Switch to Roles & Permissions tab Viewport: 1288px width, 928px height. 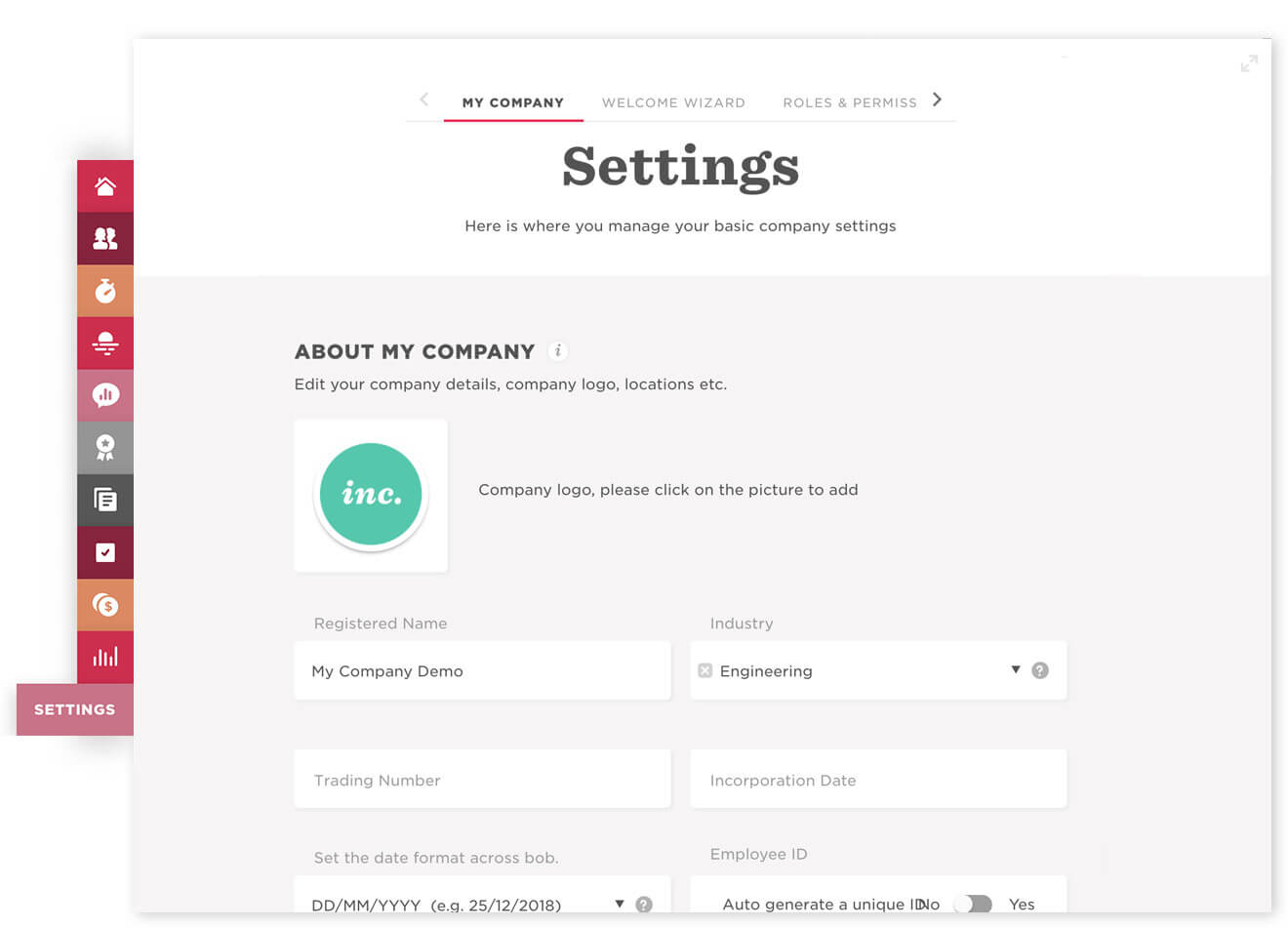pyautogui.click(x=850, y=102)
